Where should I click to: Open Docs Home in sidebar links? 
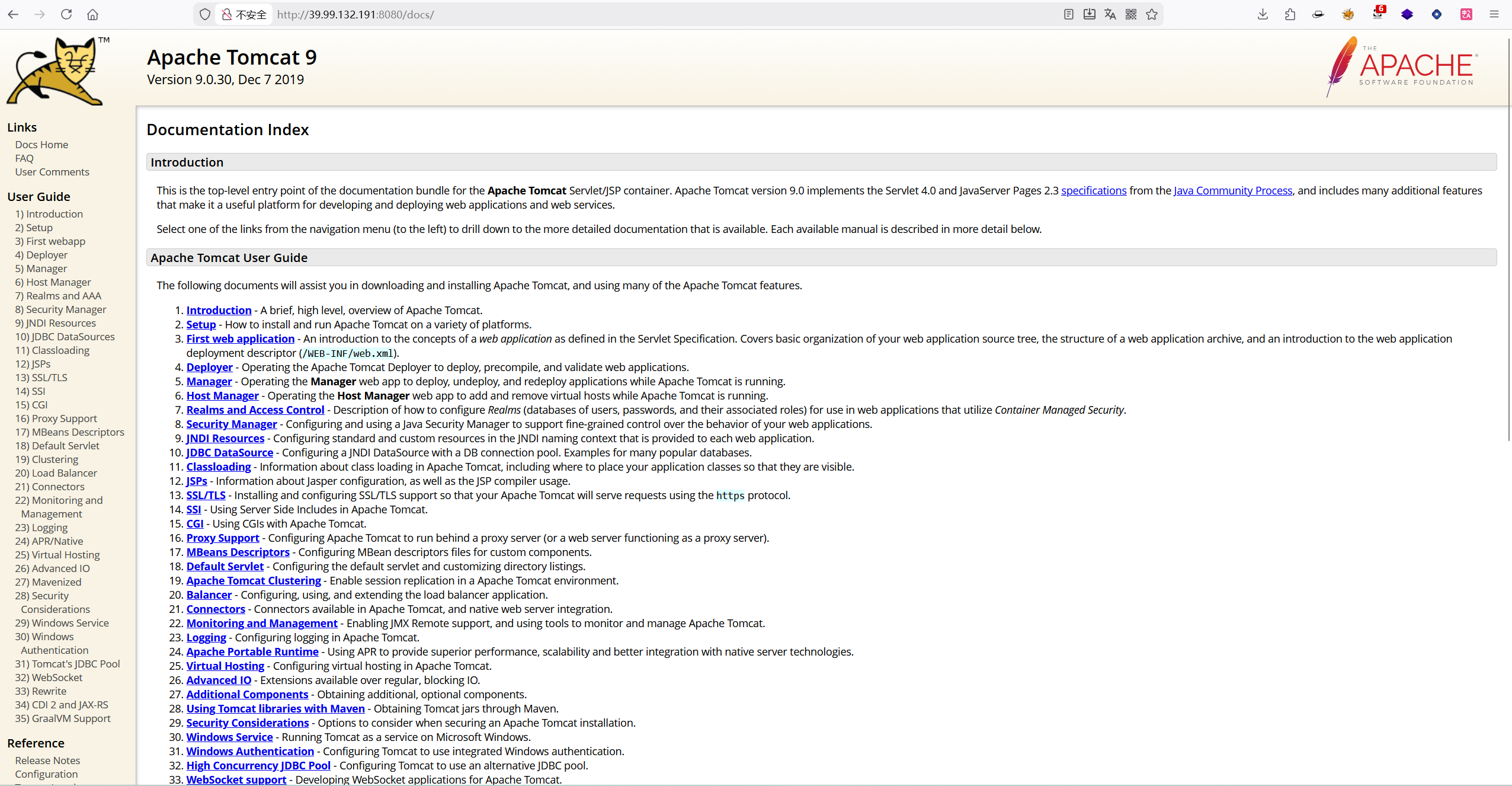(x=41, y=145)
